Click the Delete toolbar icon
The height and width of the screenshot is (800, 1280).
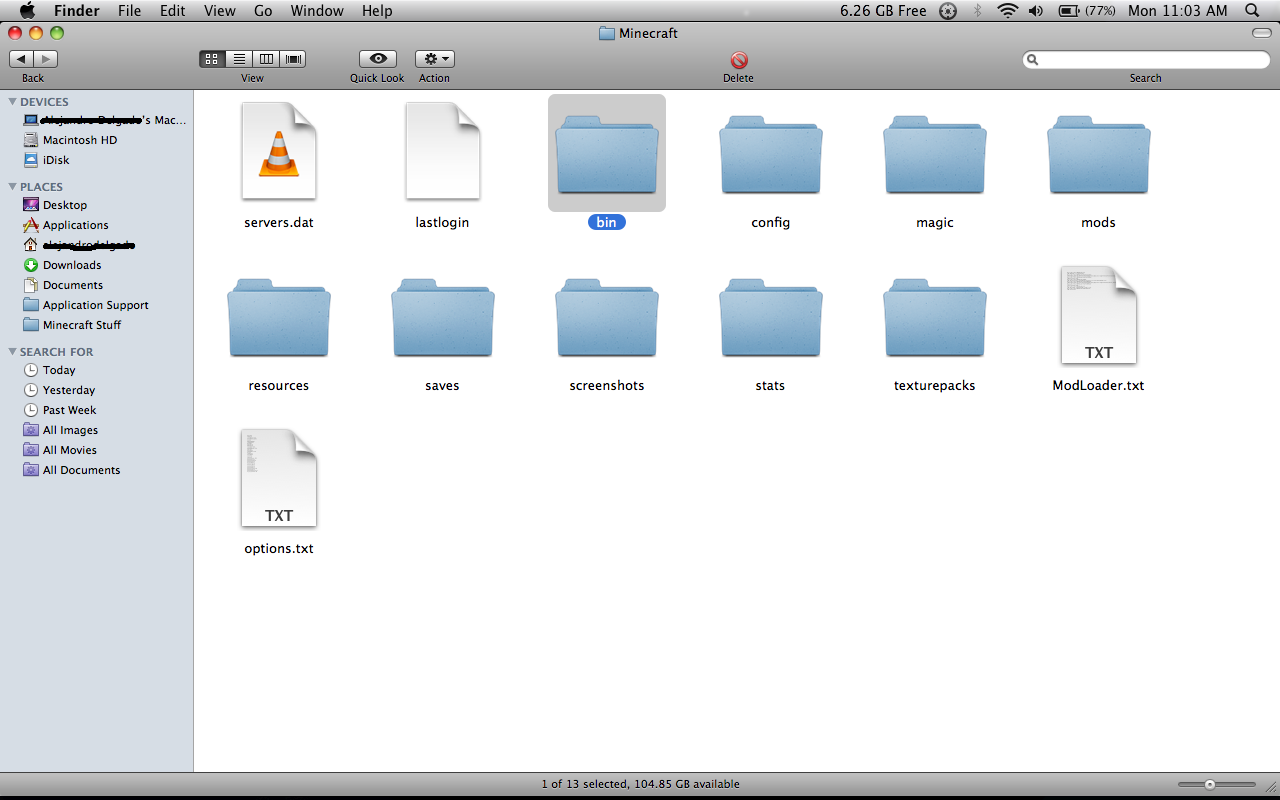pyautogui.click(x=739, y=60)
